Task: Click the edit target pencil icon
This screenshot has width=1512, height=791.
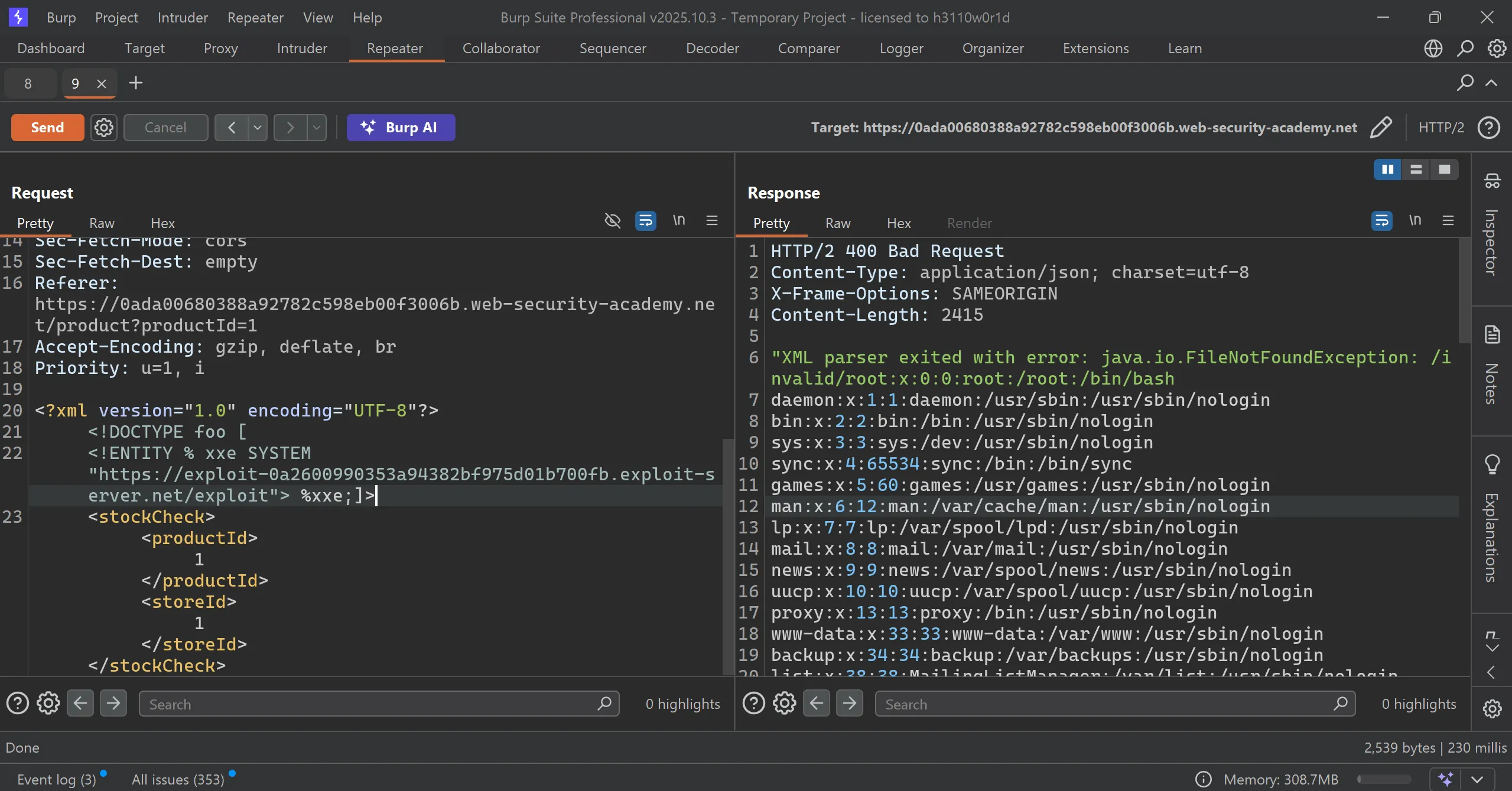Action: (x=1380, y=128)
